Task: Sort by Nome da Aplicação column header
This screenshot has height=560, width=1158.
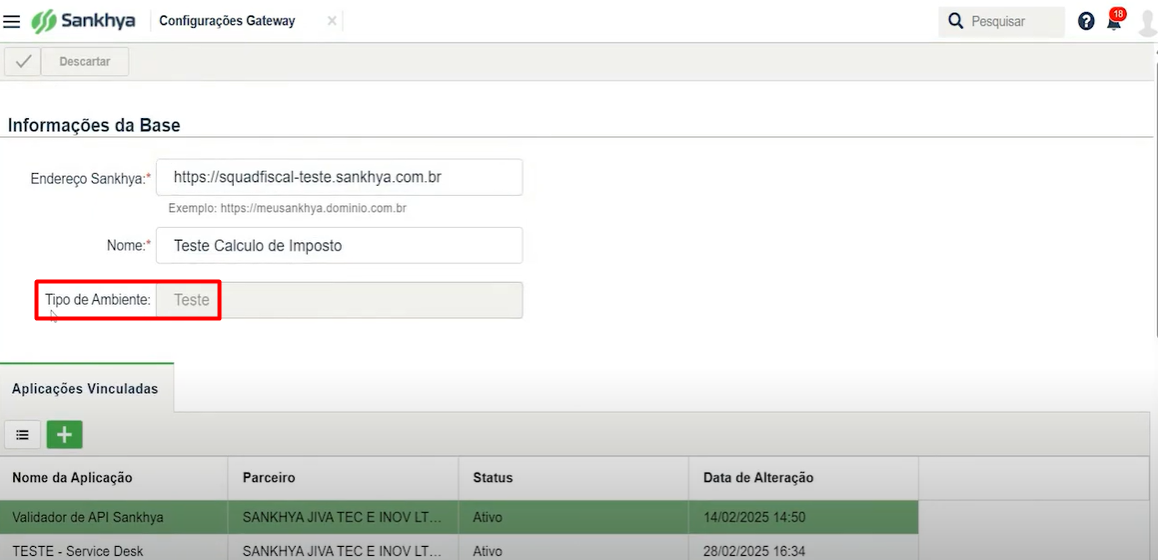Action: (72, 478)
